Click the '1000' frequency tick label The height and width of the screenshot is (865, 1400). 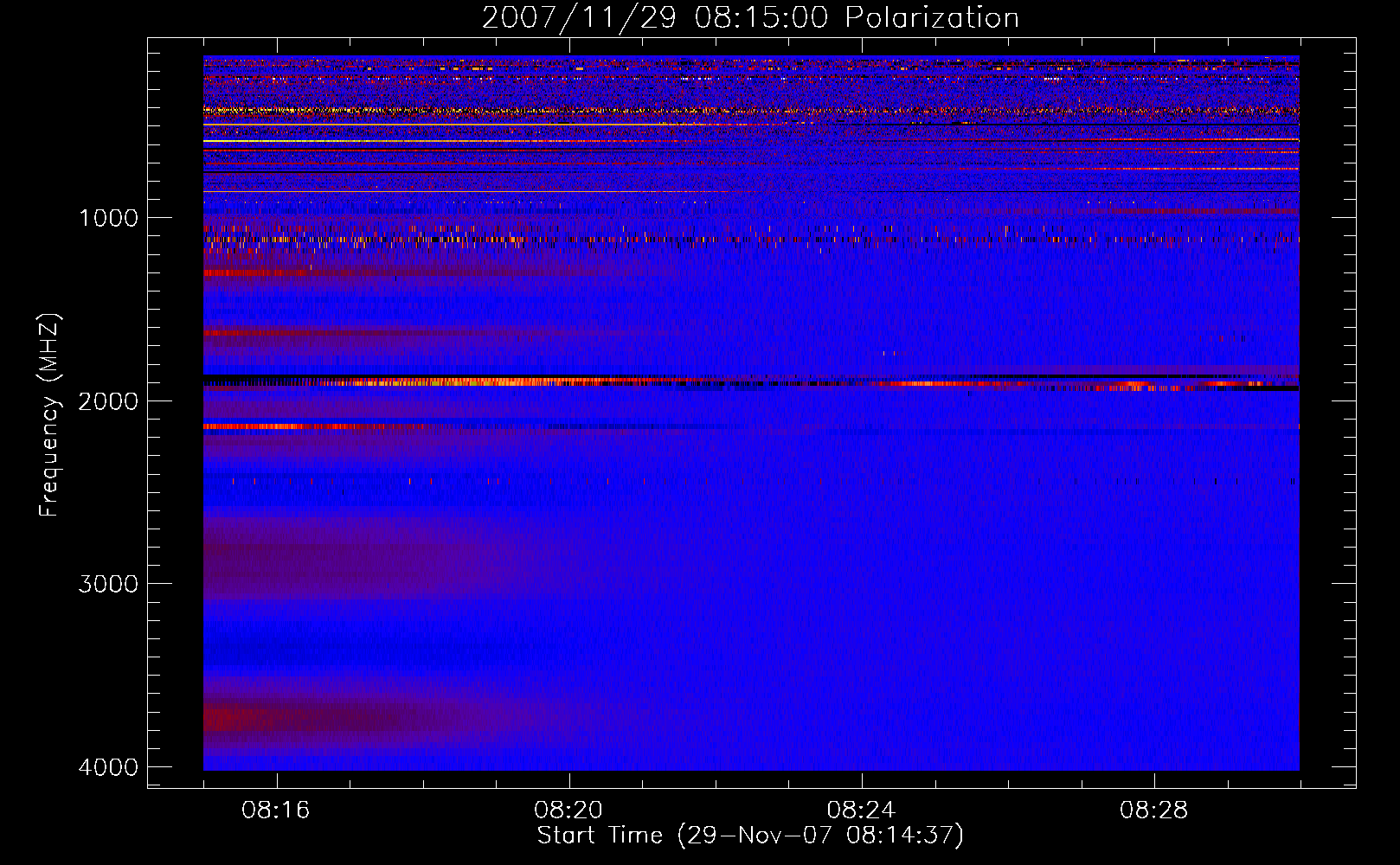(x=108, y=217)
